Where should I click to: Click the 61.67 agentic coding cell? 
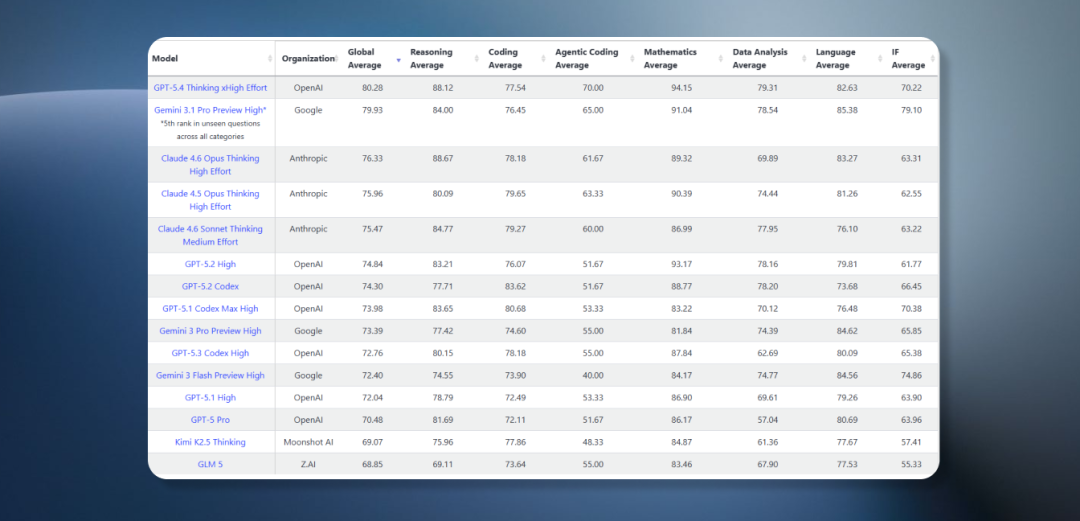tap(592, 159)
